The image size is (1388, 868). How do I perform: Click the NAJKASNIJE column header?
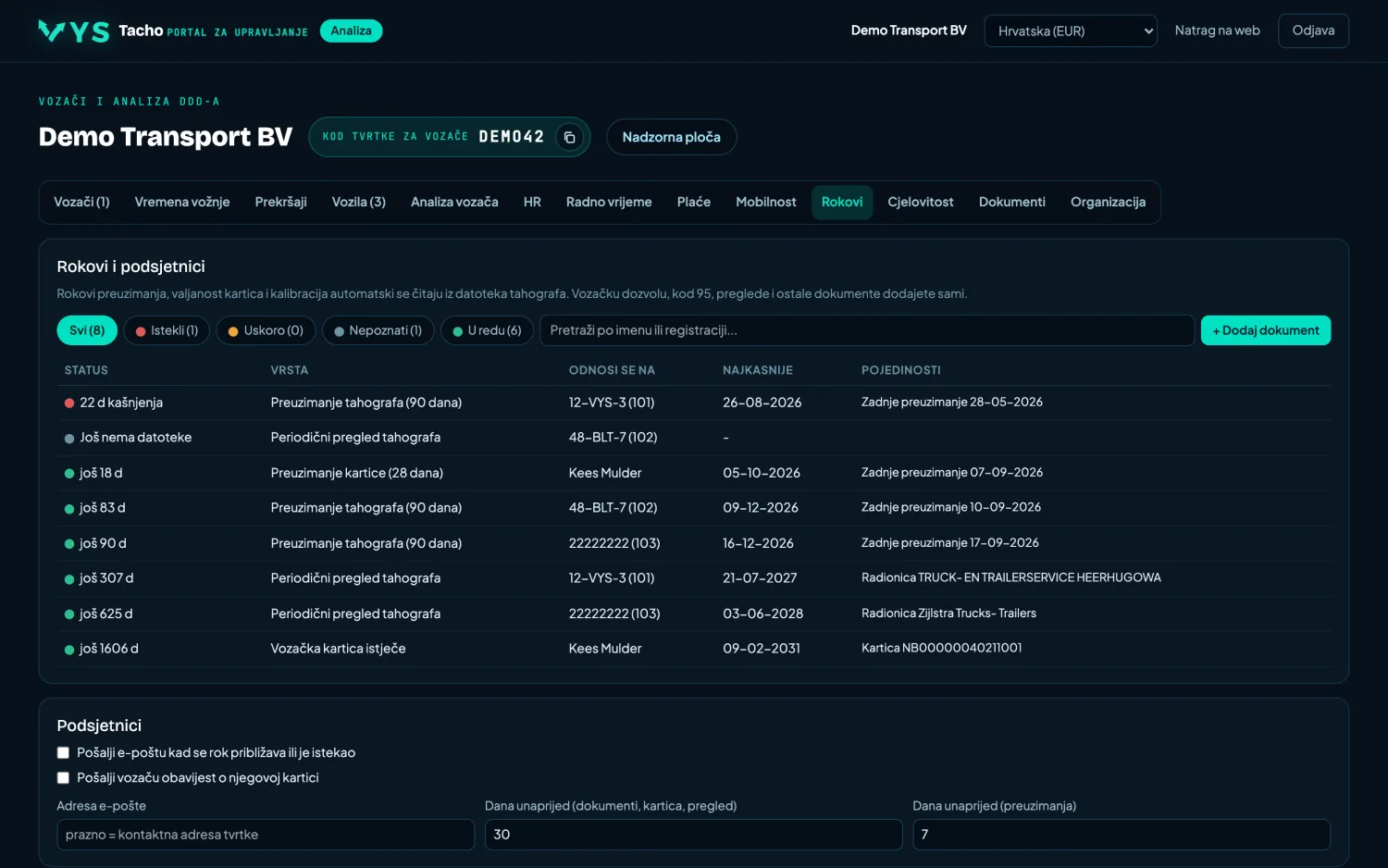pyautogui.click(x=758, y=370)
